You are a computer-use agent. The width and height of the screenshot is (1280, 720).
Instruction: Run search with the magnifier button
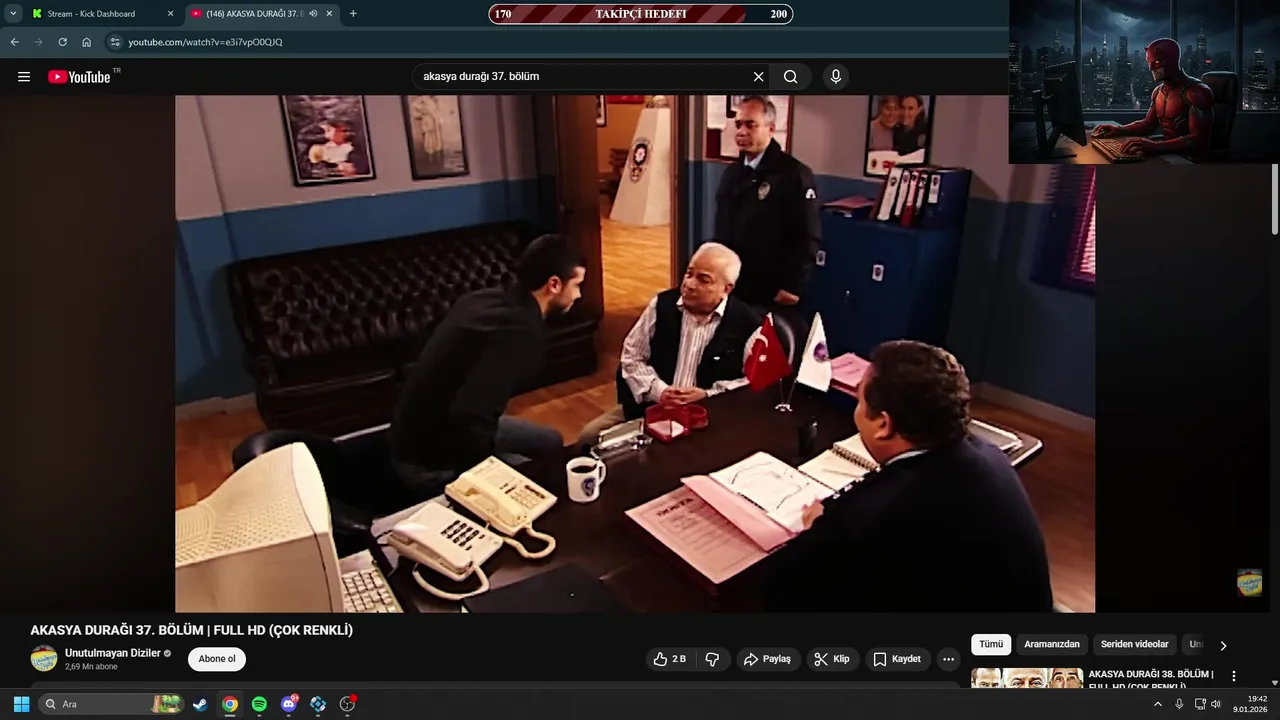(x=791, y=77)
